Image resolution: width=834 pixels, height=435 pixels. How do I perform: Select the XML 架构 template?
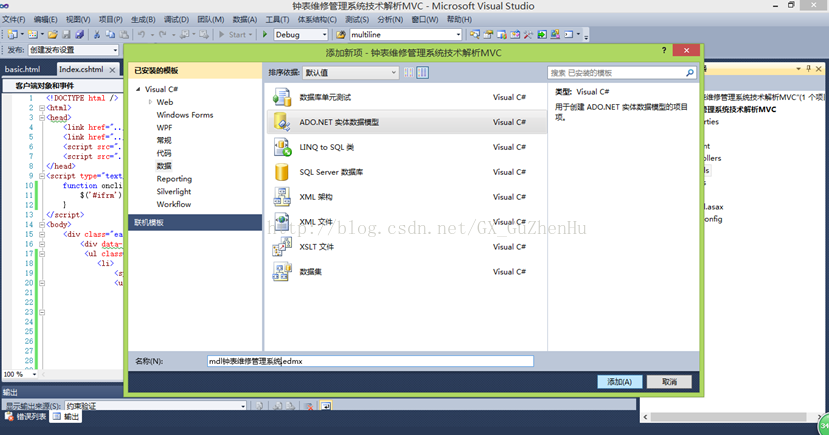click(x=407, y=197)
